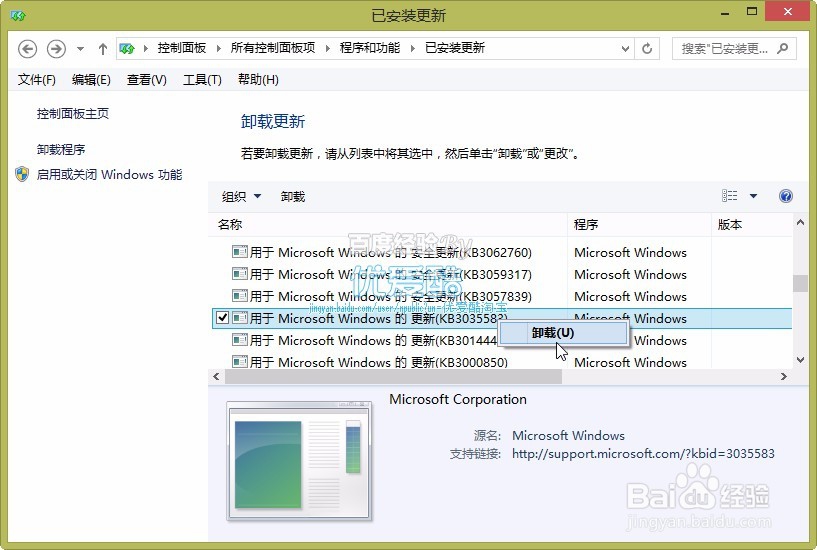The image size is (817, 550).
Task: Click the address bar control panel icon
Action: [127, 48]
